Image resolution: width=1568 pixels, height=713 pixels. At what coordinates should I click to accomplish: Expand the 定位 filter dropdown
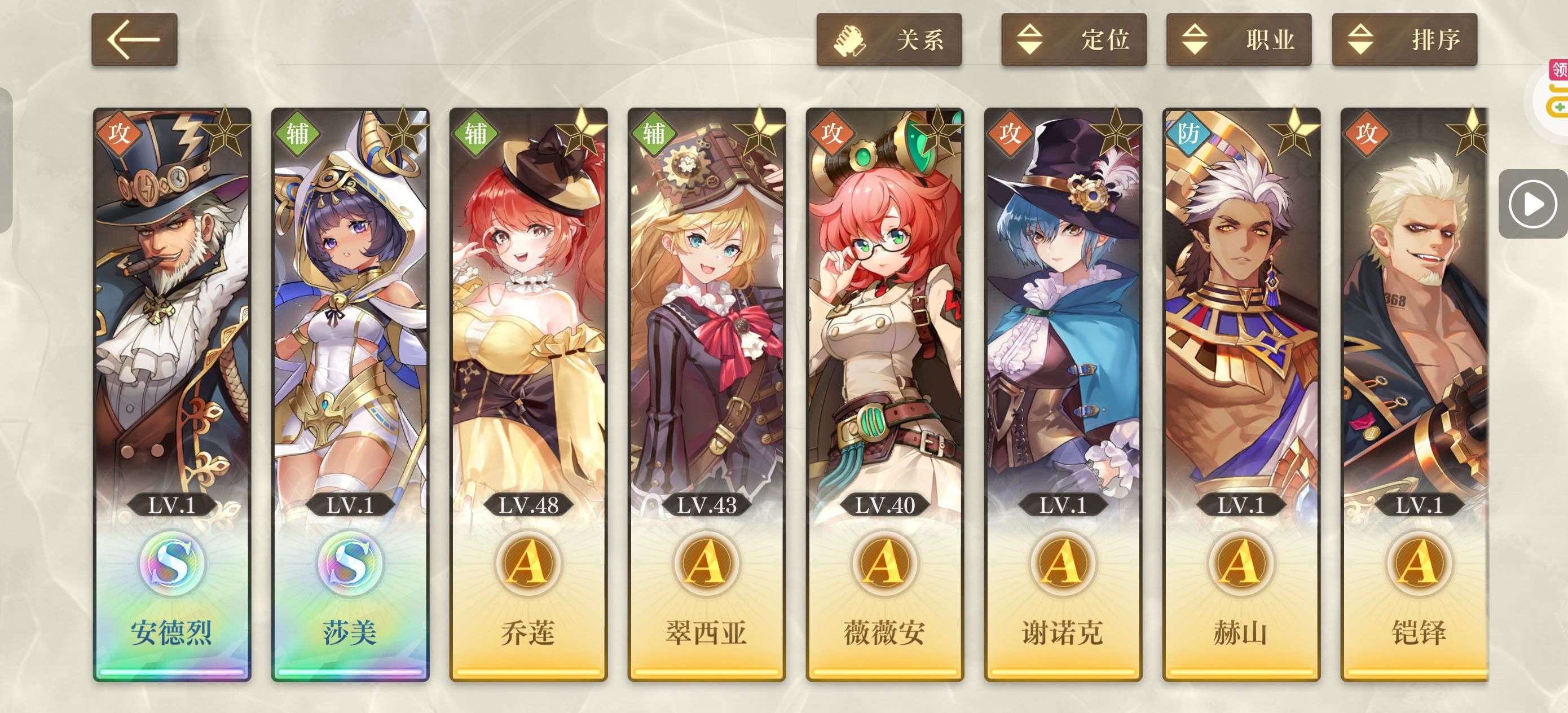point(1074,39)
